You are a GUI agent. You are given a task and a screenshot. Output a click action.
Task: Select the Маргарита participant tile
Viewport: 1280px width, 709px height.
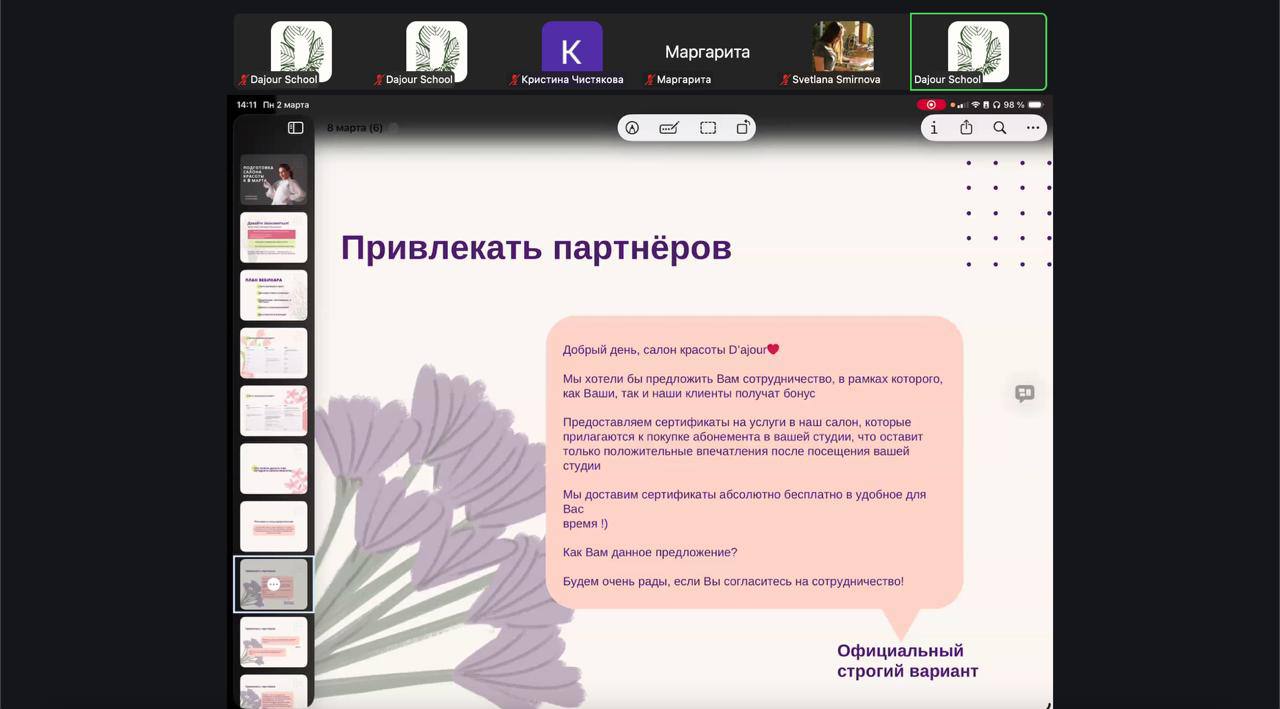tap(707, 52)
